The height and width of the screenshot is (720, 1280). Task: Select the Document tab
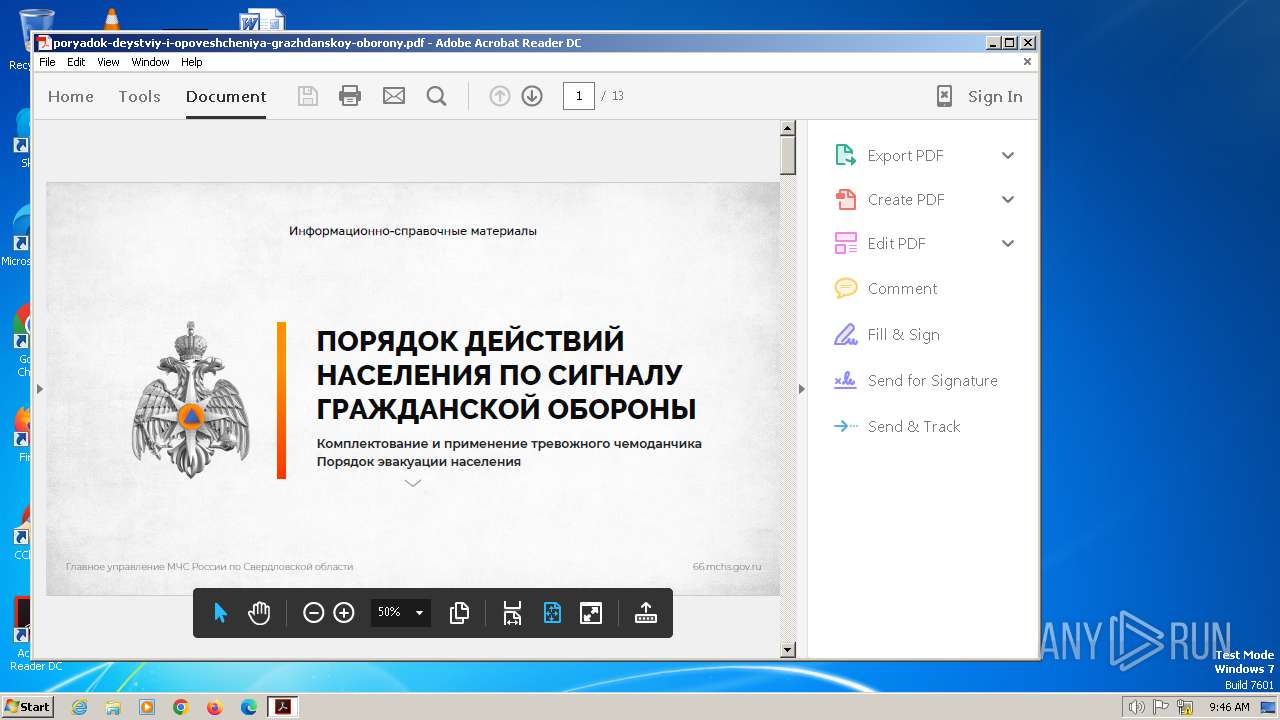(226, 96)
